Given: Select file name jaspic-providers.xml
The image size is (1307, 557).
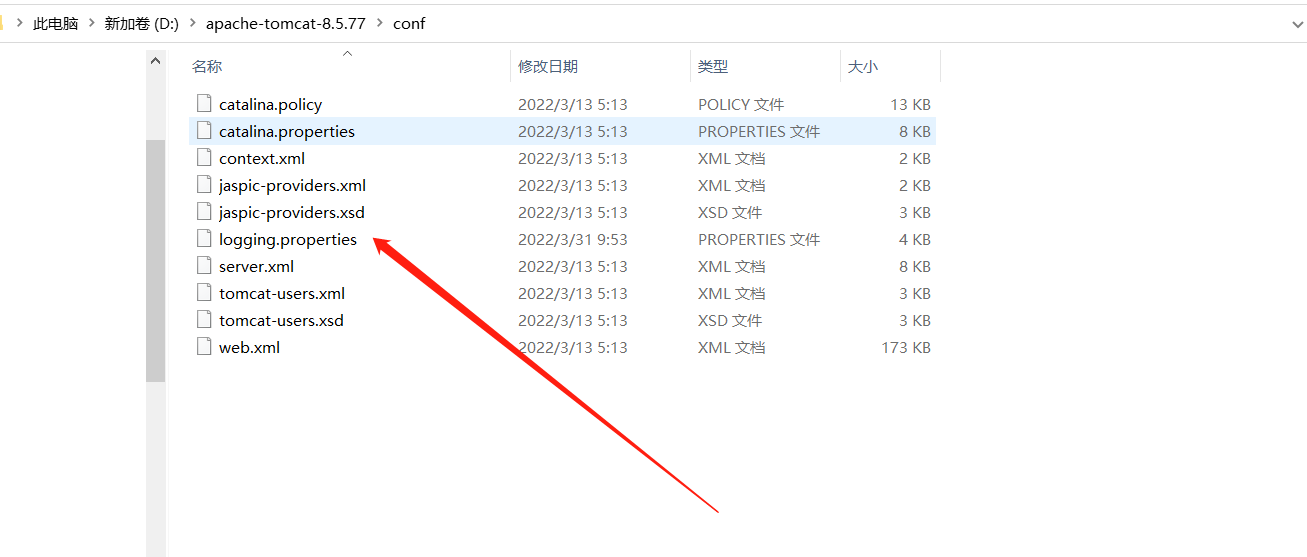Looking at the screenshot, I should [292, 185].
